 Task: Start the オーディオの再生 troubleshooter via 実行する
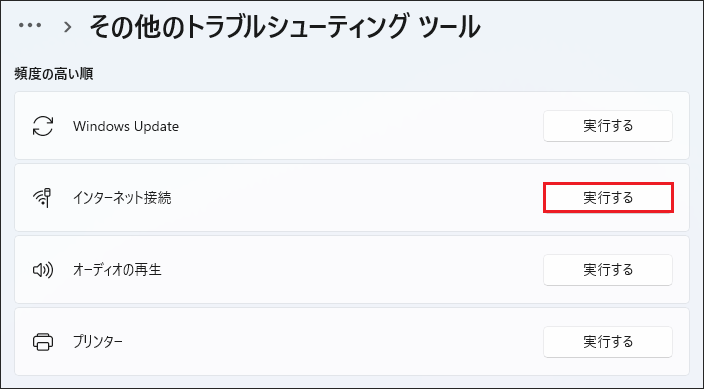608,270
